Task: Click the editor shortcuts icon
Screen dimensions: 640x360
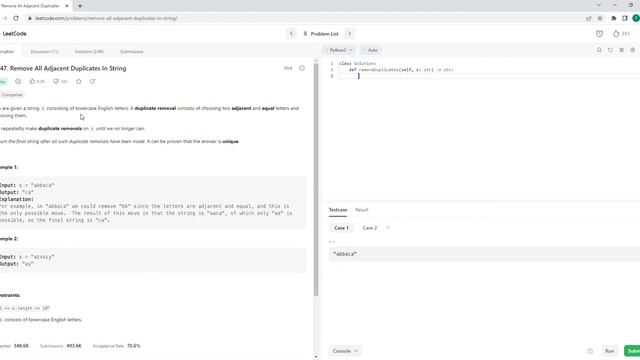Action: pyautogui.click(x=621, y=50)
